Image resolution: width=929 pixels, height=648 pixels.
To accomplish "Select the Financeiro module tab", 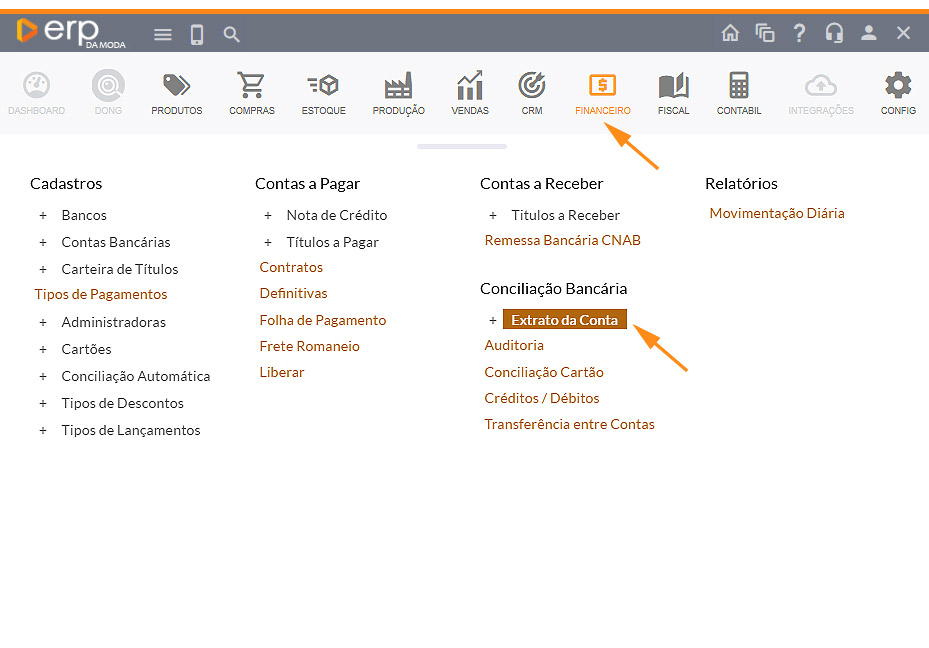I will (x=603, y=92).
